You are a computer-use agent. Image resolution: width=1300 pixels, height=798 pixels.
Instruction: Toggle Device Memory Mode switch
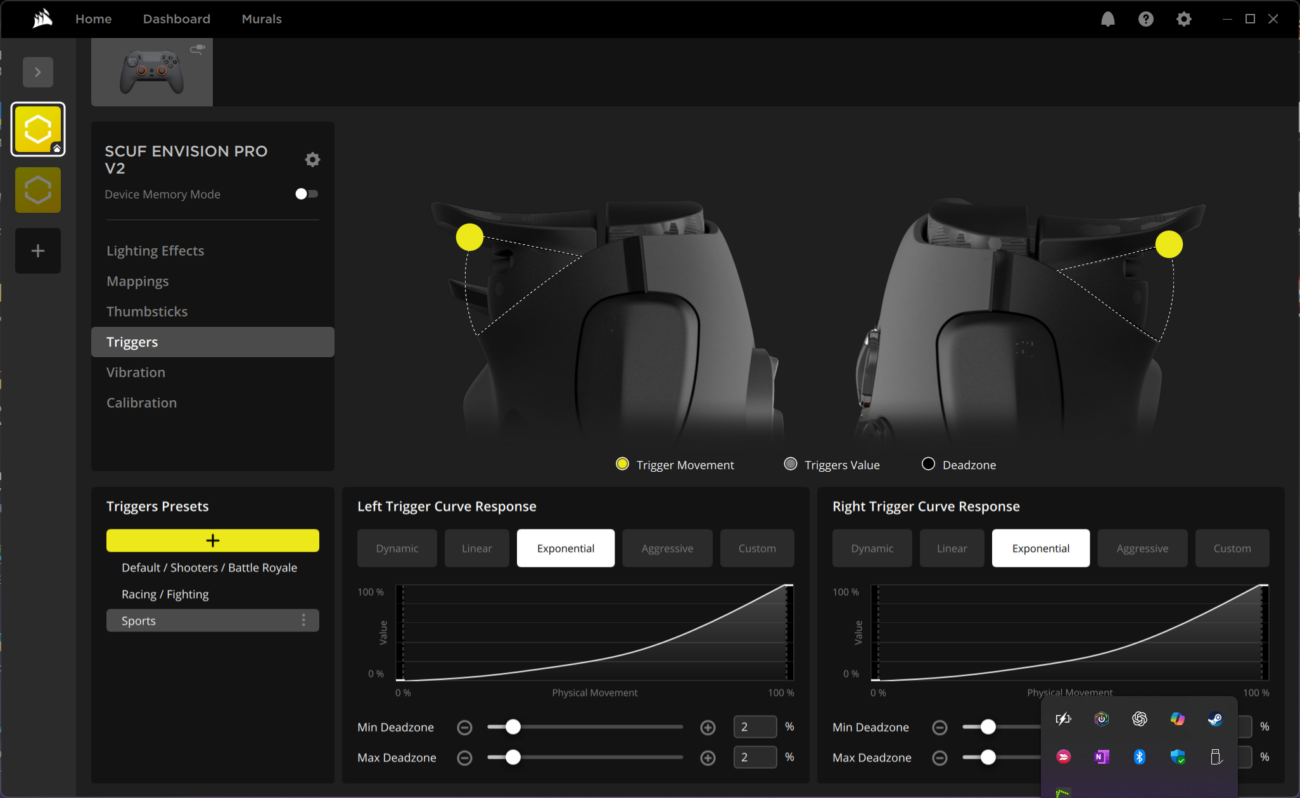tap(307, 194)
